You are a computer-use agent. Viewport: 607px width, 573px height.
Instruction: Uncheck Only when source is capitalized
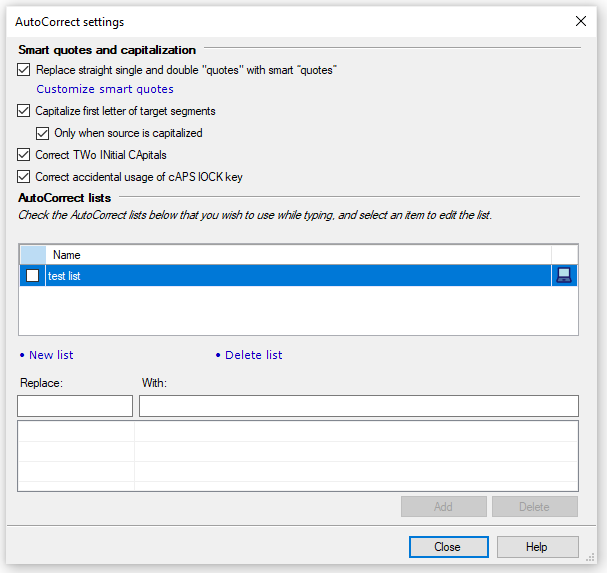point(43,133)
